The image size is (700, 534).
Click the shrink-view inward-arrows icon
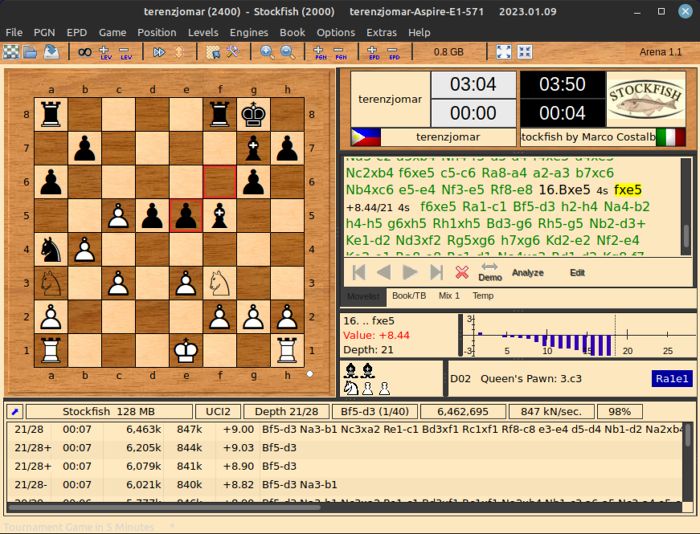point(525,52)
